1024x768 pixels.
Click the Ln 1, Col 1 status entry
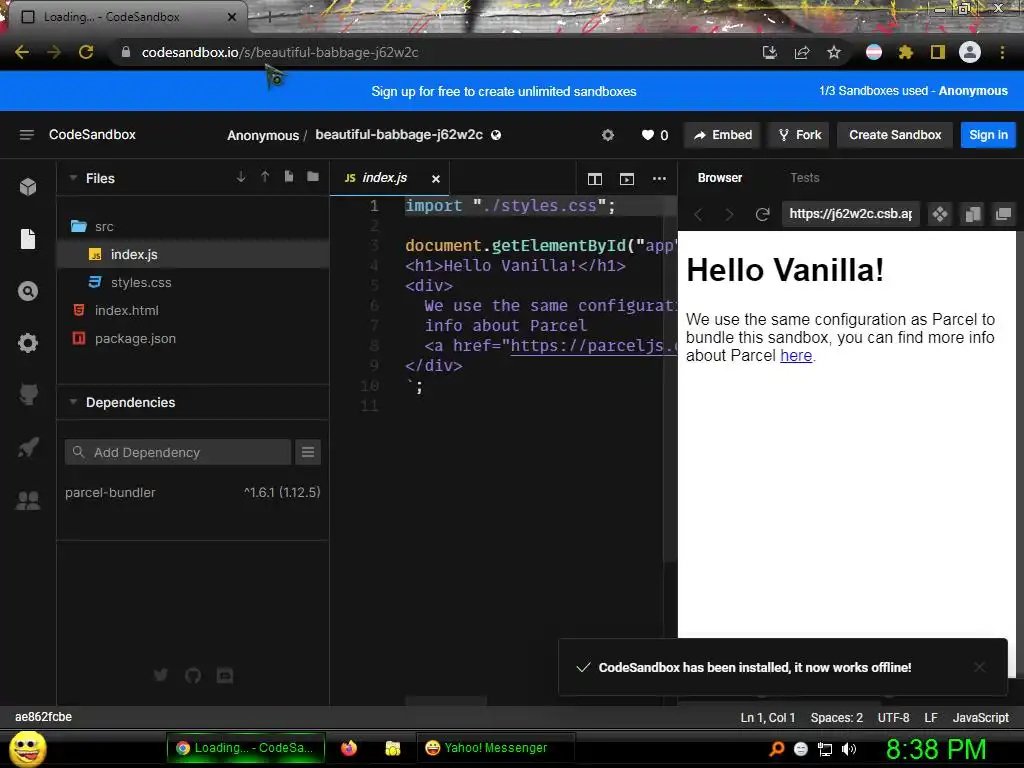pos(768,717)
